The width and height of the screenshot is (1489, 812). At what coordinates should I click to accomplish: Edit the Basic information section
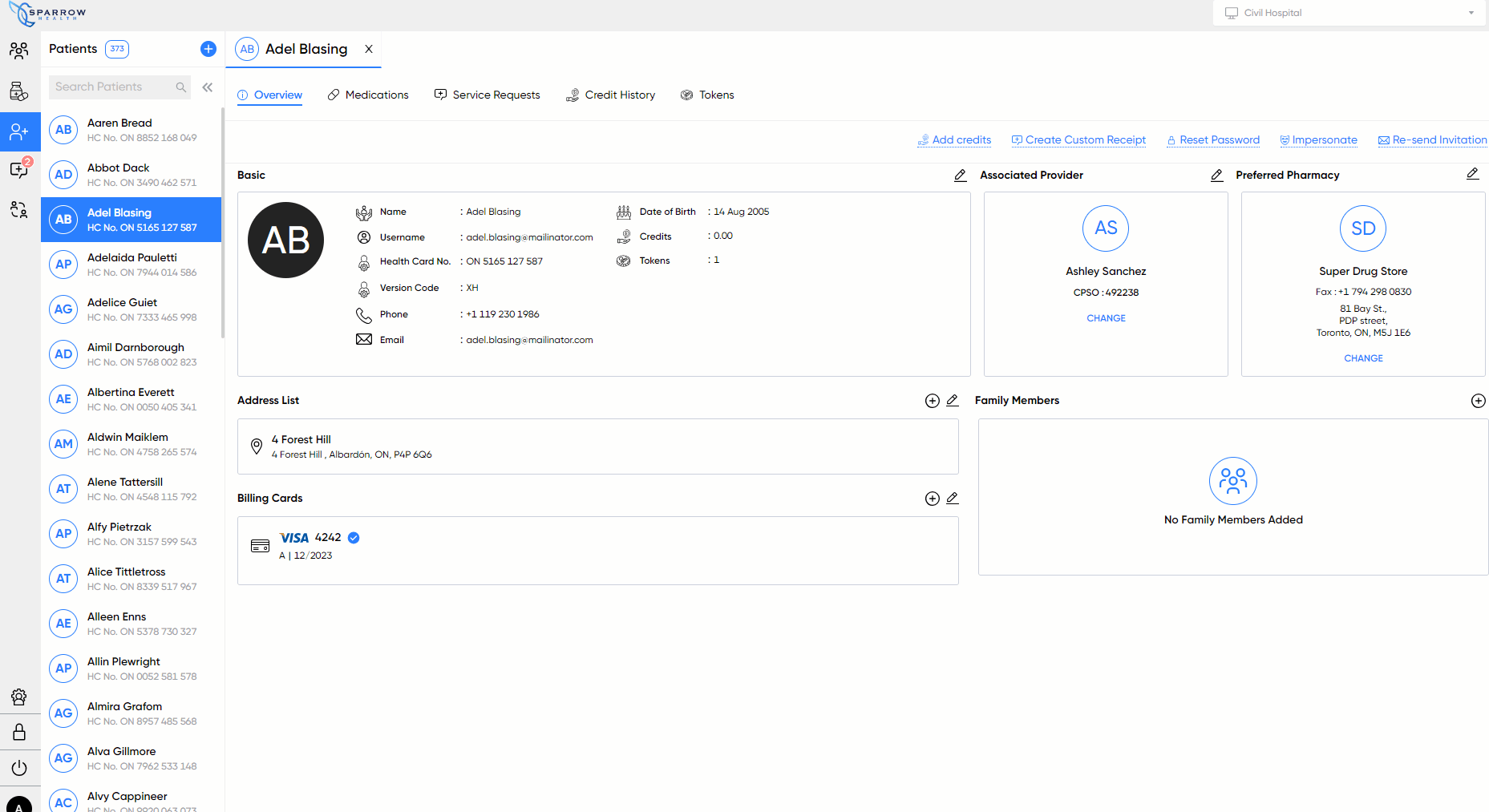point(960,175)
